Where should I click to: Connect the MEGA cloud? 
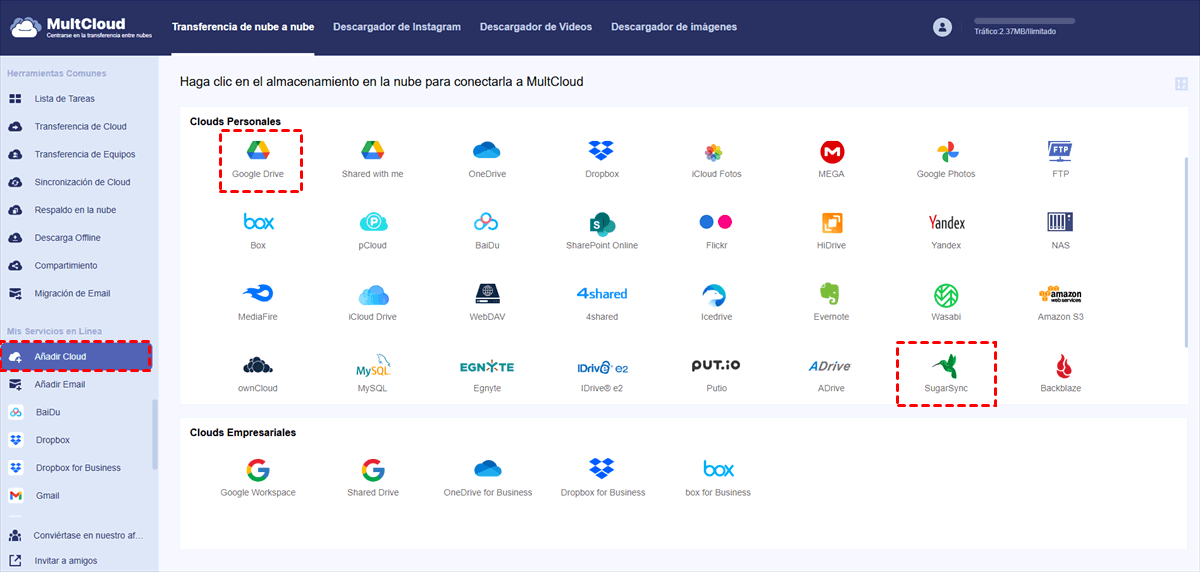point(831,160)
